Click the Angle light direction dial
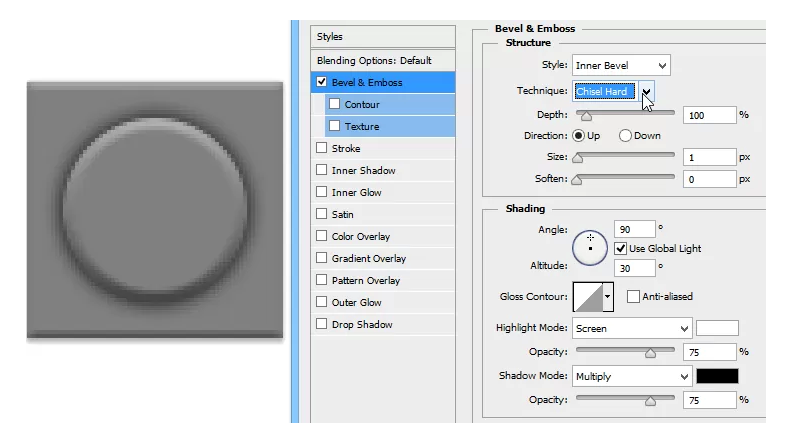This screenshot has width=787, height=447. 590,246
